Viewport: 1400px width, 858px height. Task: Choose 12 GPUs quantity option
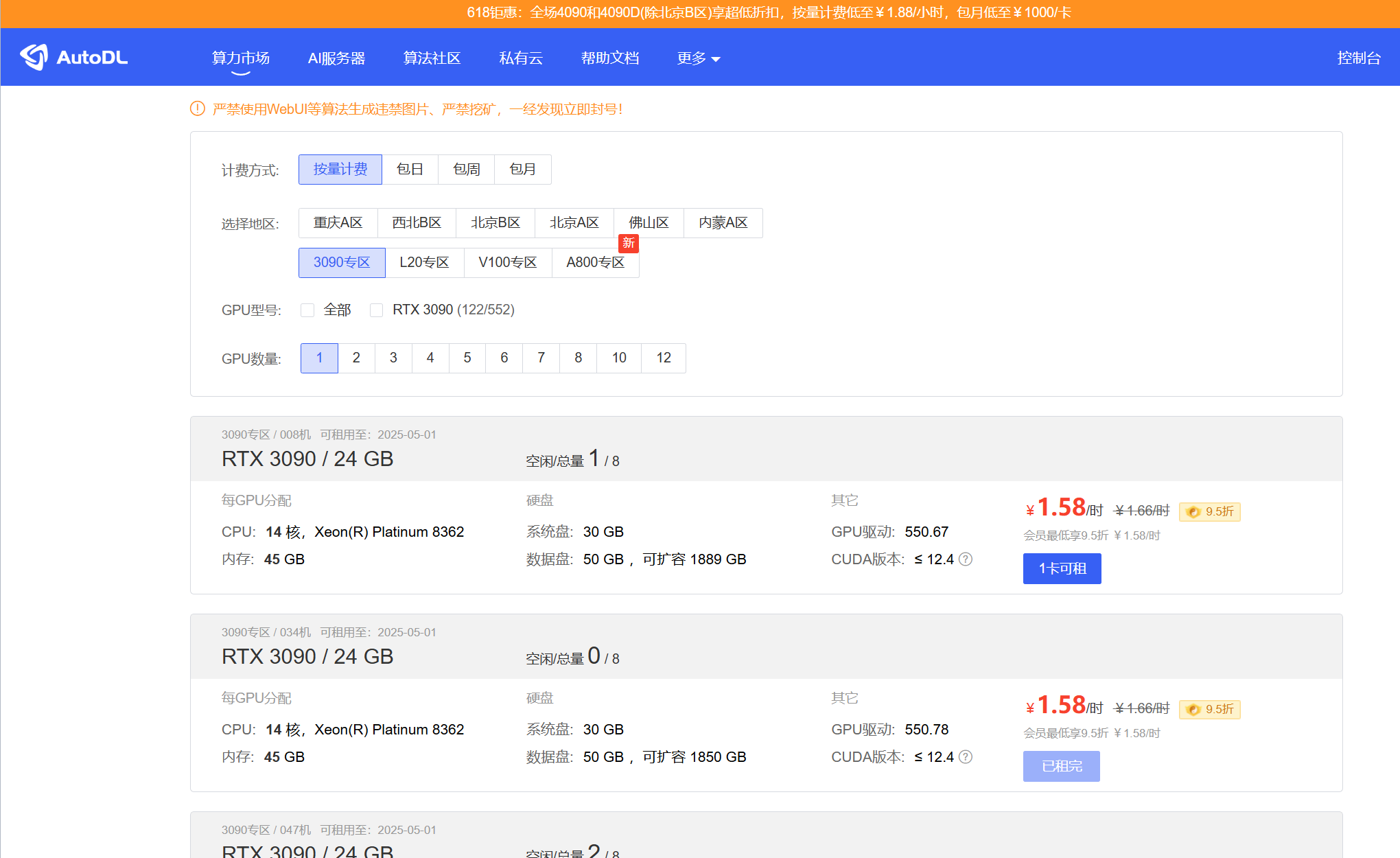point(663,358)
